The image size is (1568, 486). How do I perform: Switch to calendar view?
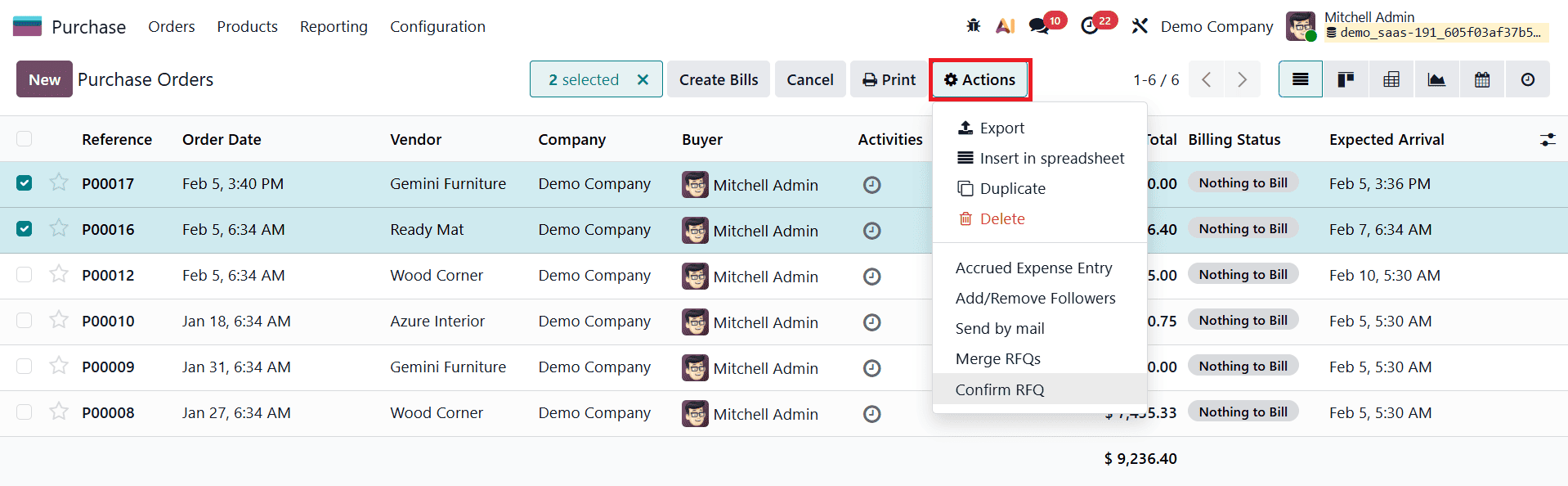click(x=1481, y=79)
